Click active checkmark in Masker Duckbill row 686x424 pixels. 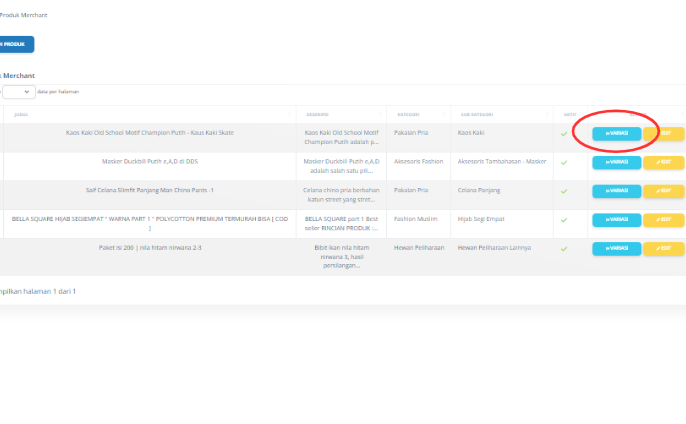pyautogui.click(x=564, y=162)
